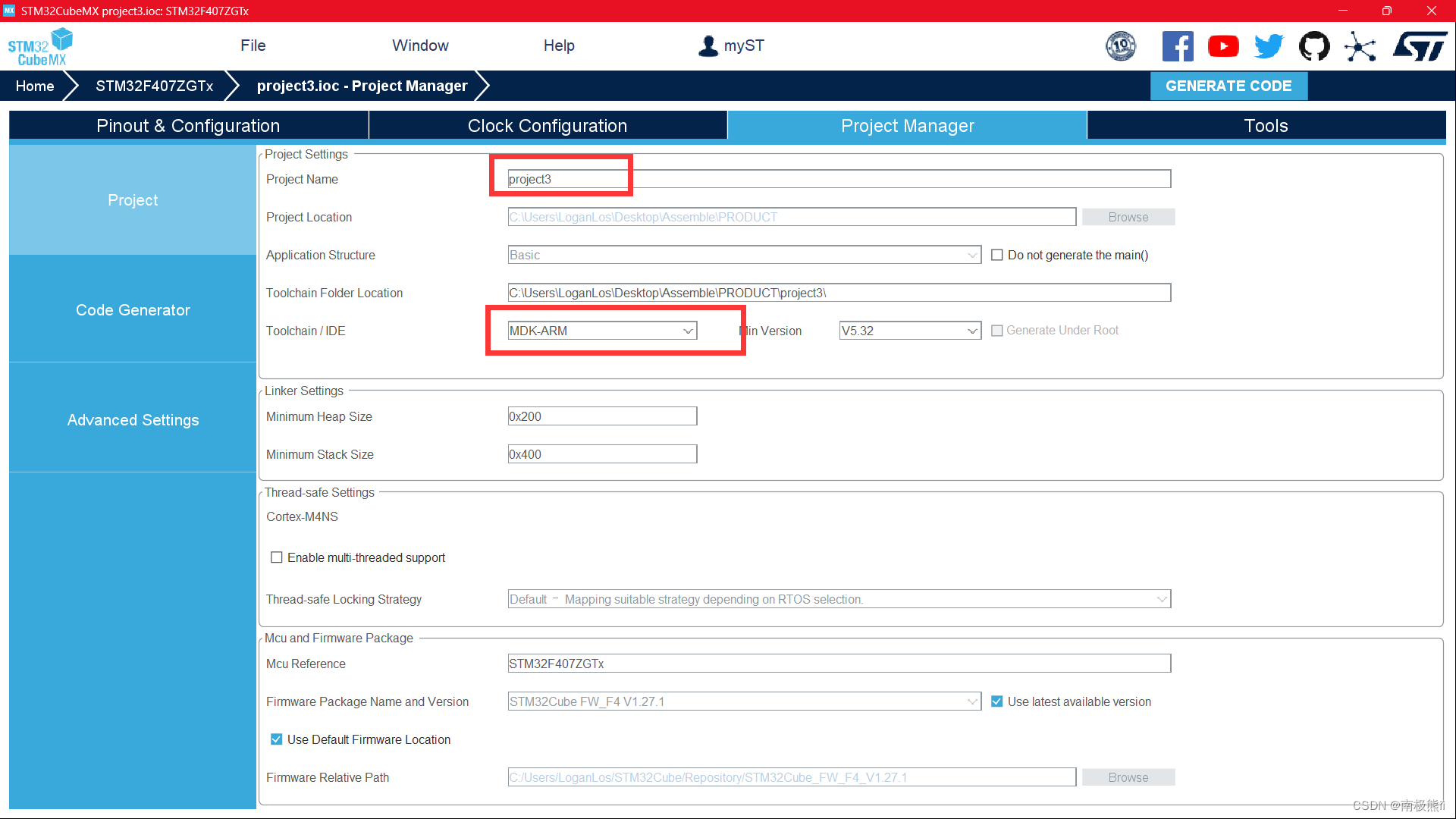Switch to the Clock Configuration tab

point(547,126)
